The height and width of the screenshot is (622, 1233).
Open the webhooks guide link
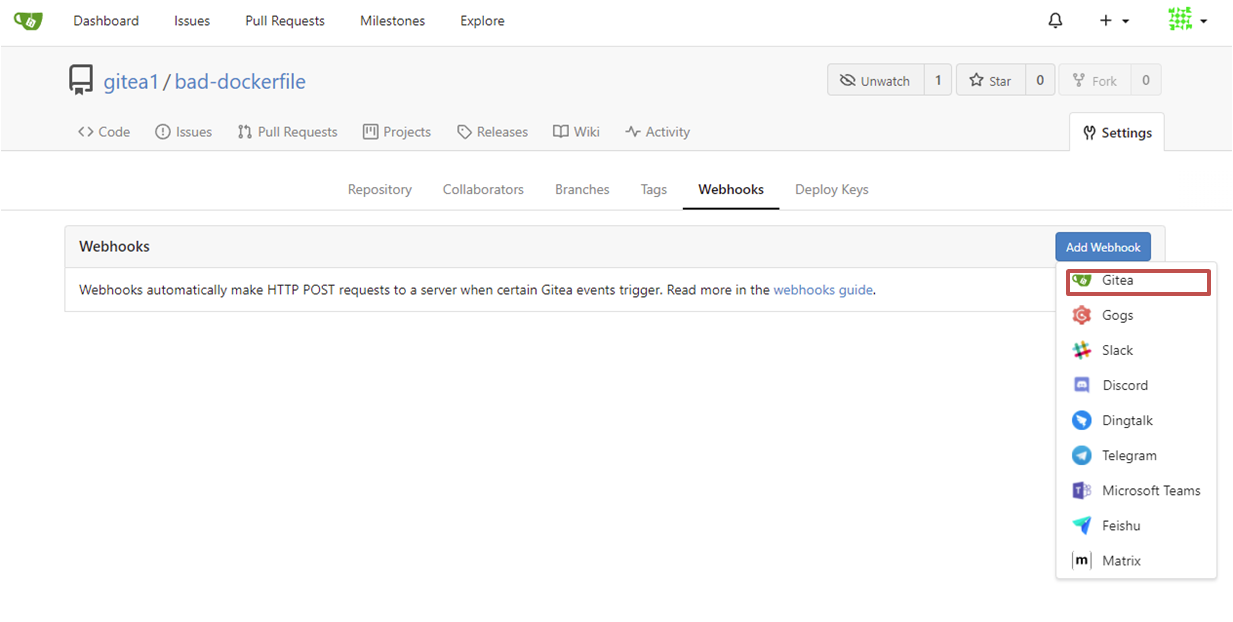coord(823,291)
